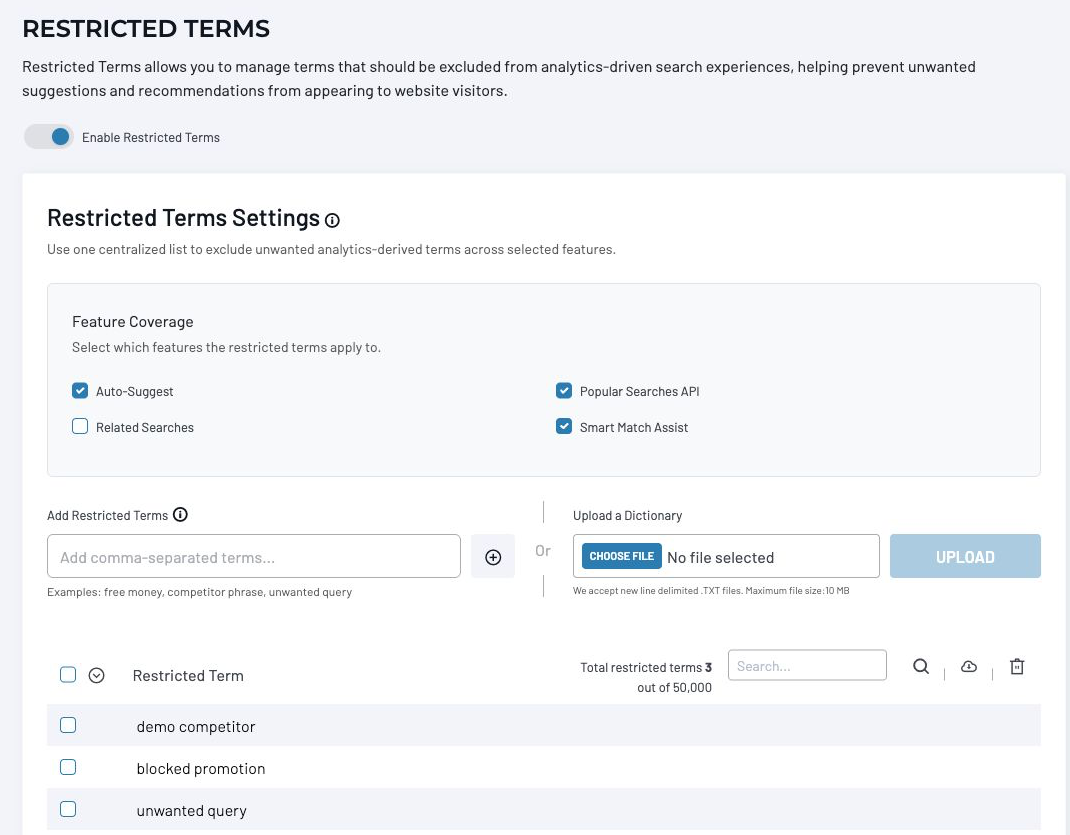This screenshot has height=835, width=1070.
Task: Click the cloud download icon
Action: click(968, 666)
